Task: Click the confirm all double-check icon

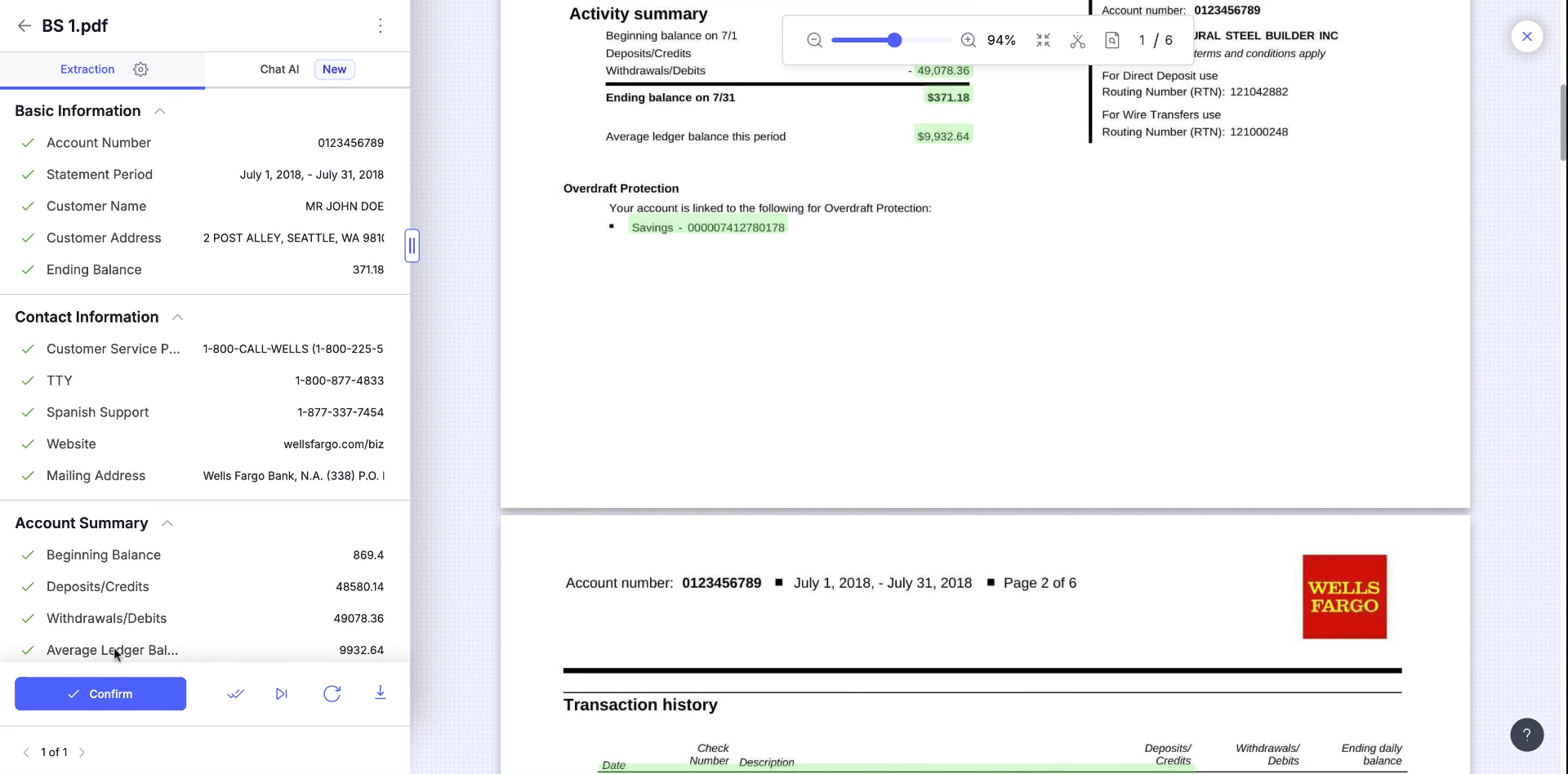Action: pyautogui.click(x=235, y=694)
